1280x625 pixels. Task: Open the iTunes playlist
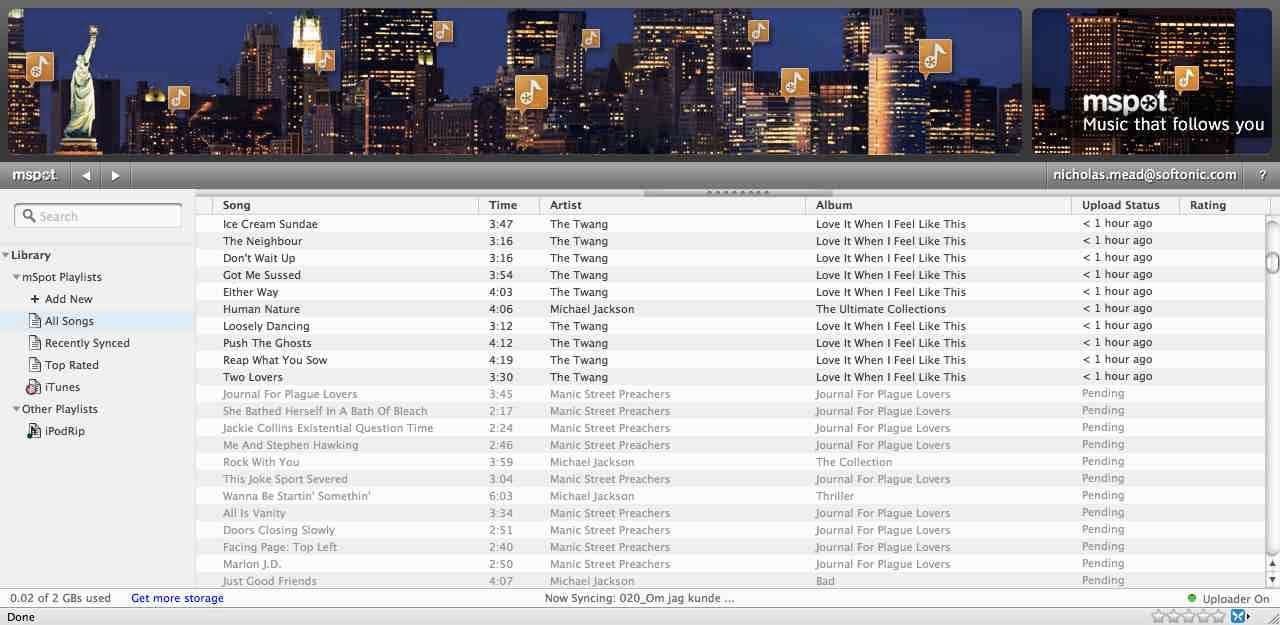click(62, 387)
